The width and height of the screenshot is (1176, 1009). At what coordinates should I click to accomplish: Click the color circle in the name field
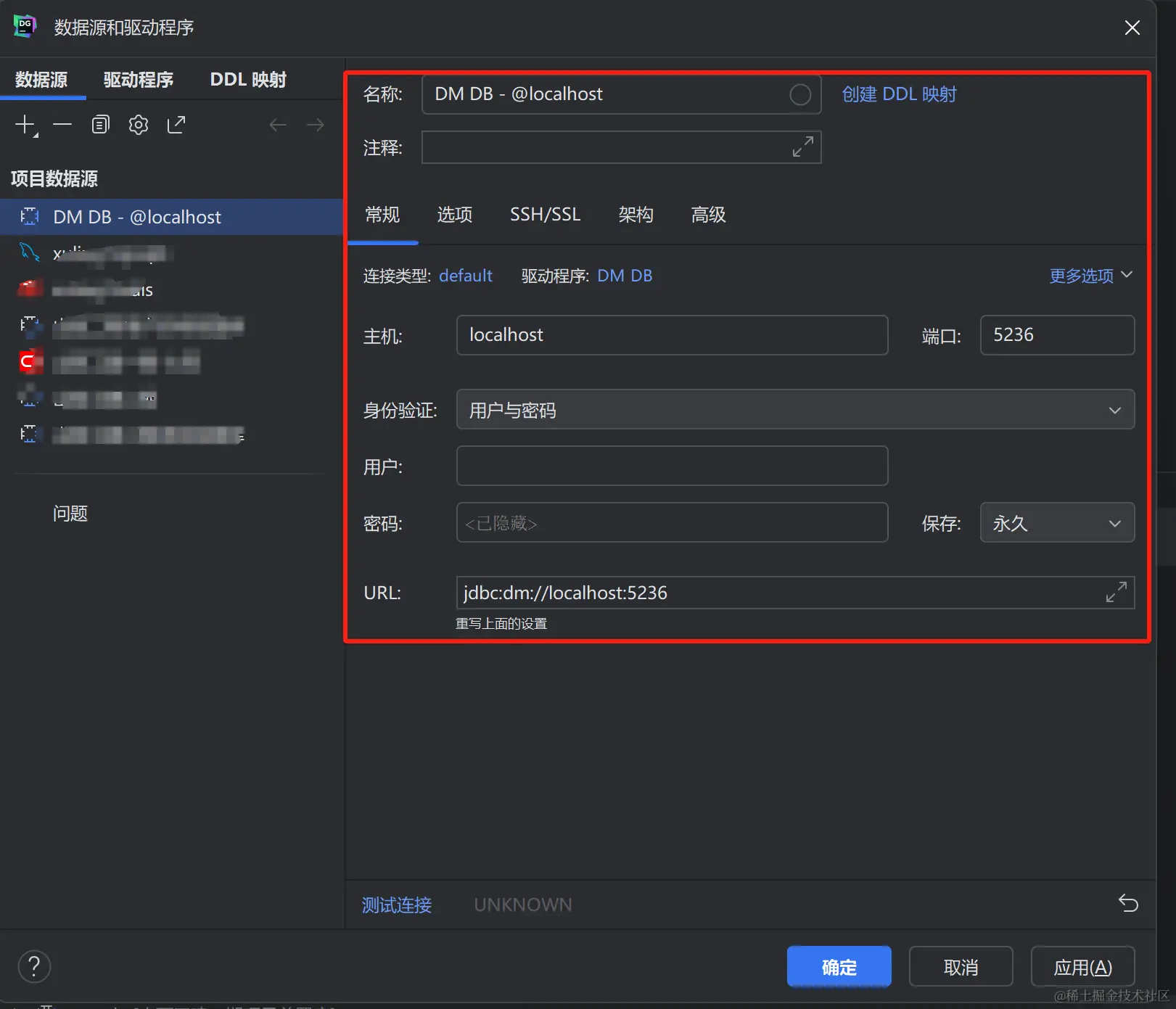(800, 94)
